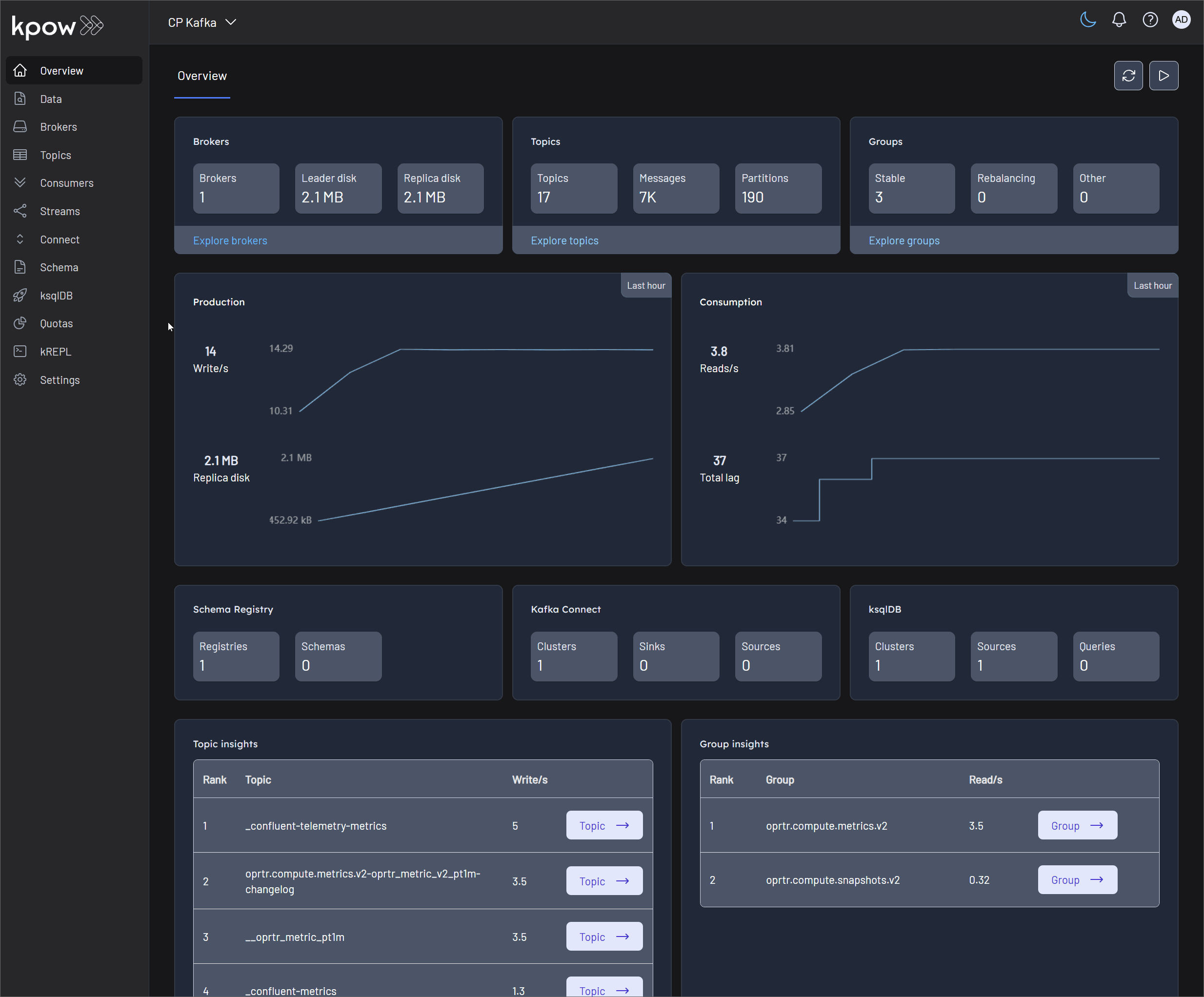Select the Overview tab
The image size is (1204, 997).
coord(202,76)
